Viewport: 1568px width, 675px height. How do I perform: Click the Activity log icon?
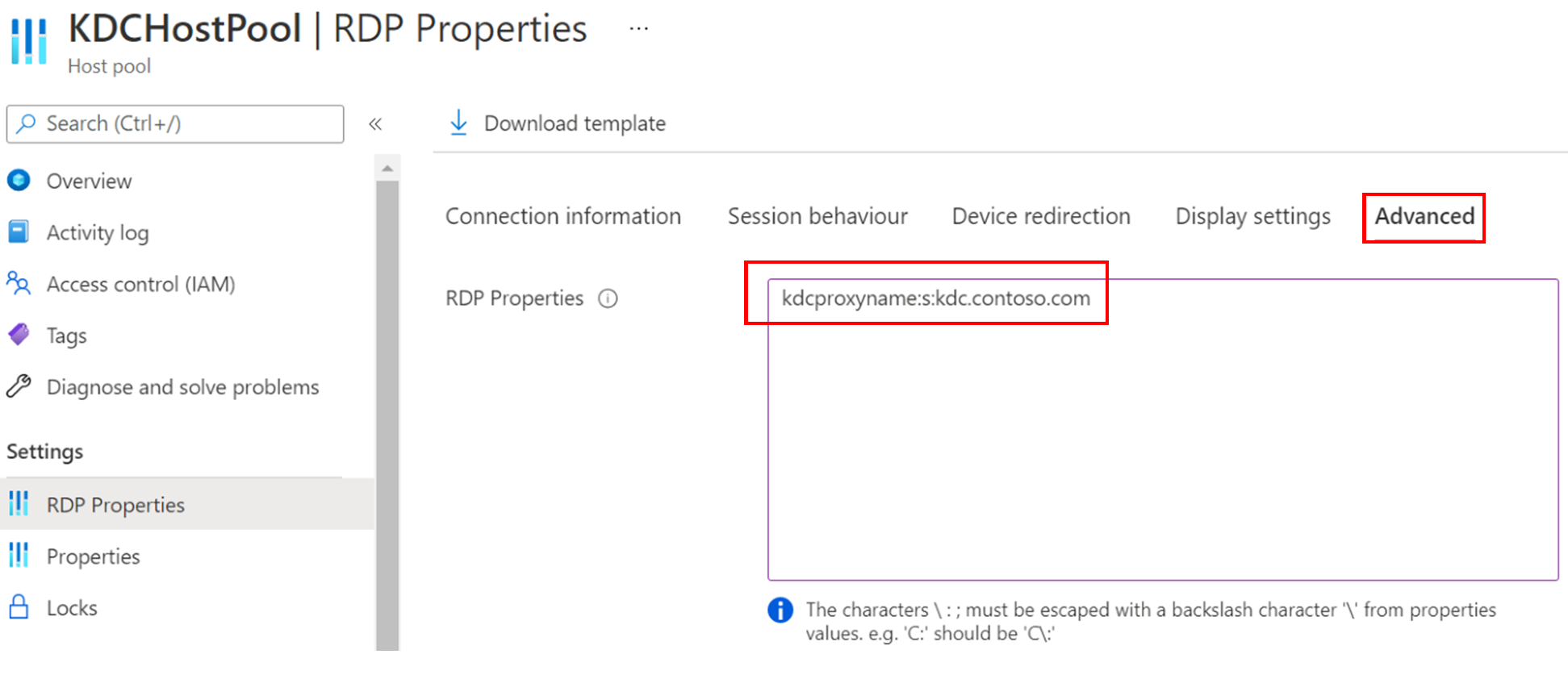19,232
